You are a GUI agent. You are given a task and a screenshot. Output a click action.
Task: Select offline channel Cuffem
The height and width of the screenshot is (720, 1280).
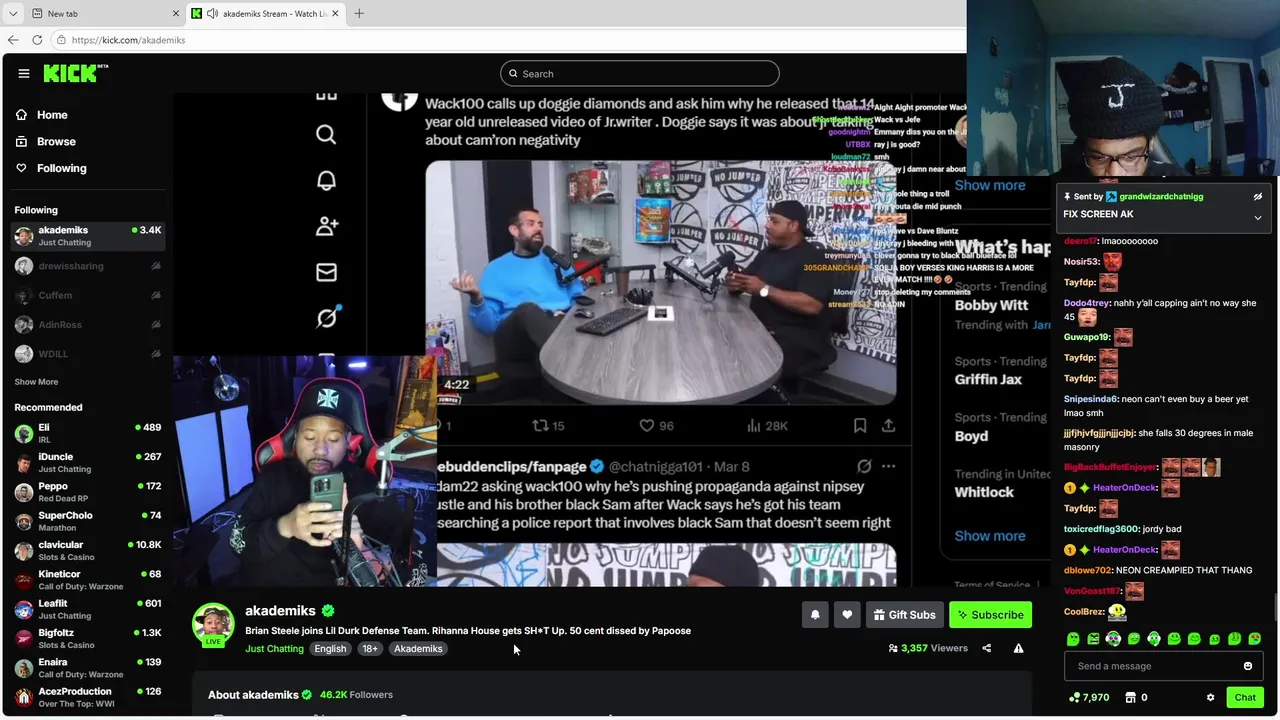[88, 295]
